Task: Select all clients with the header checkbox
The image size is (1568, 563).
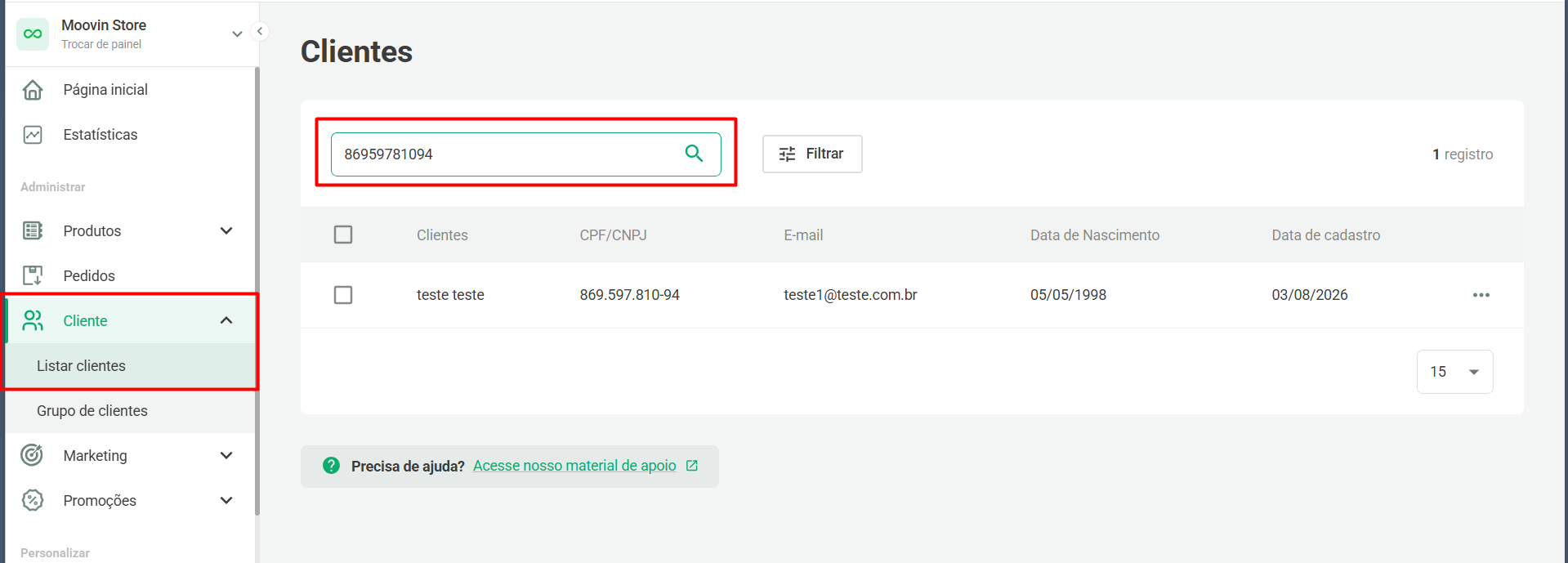Action: coord(343,235)
